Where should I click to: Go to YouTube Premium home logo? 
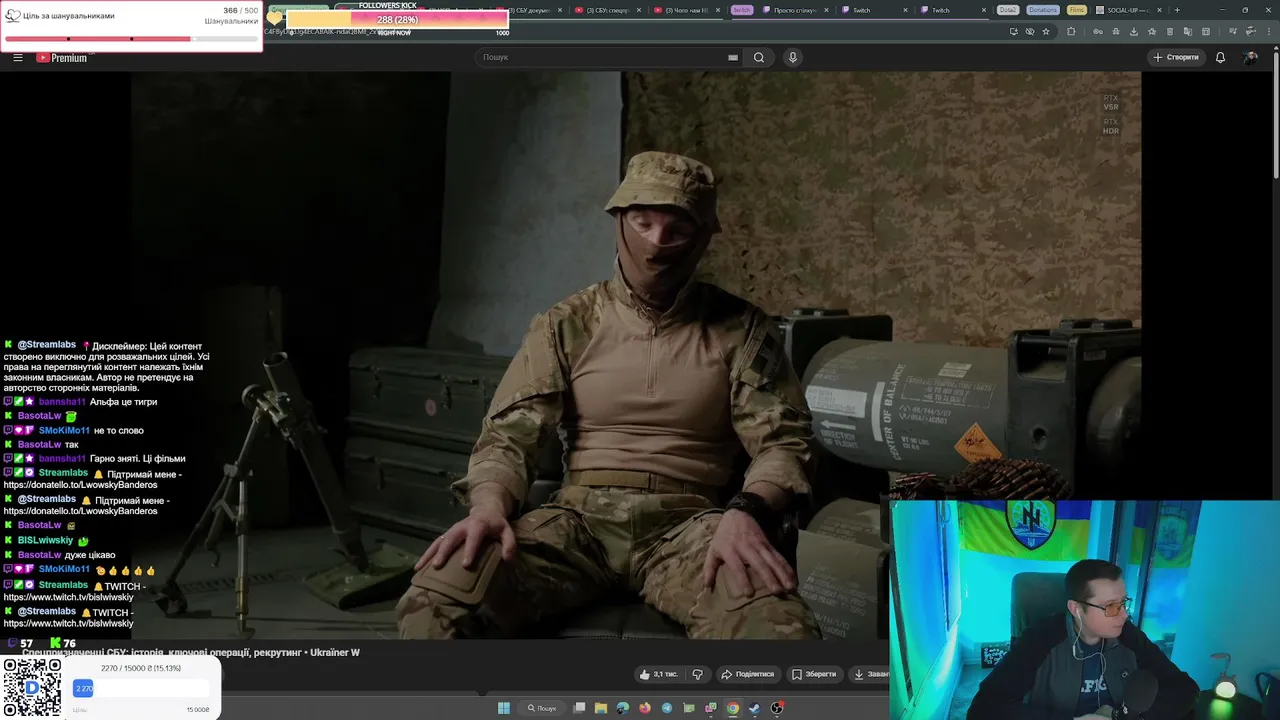click(62, 57)
